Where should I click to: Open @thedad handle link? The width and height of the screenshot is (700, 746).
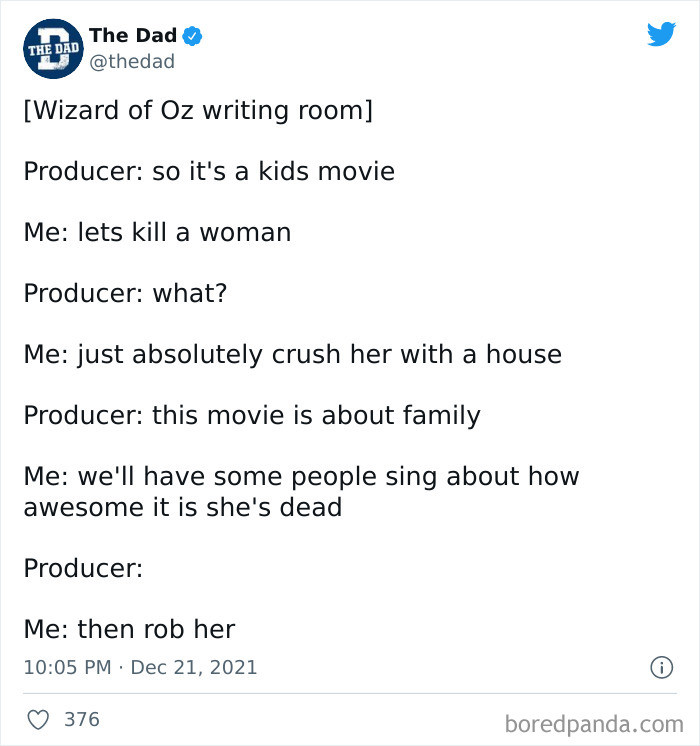[x=132, y=62]
